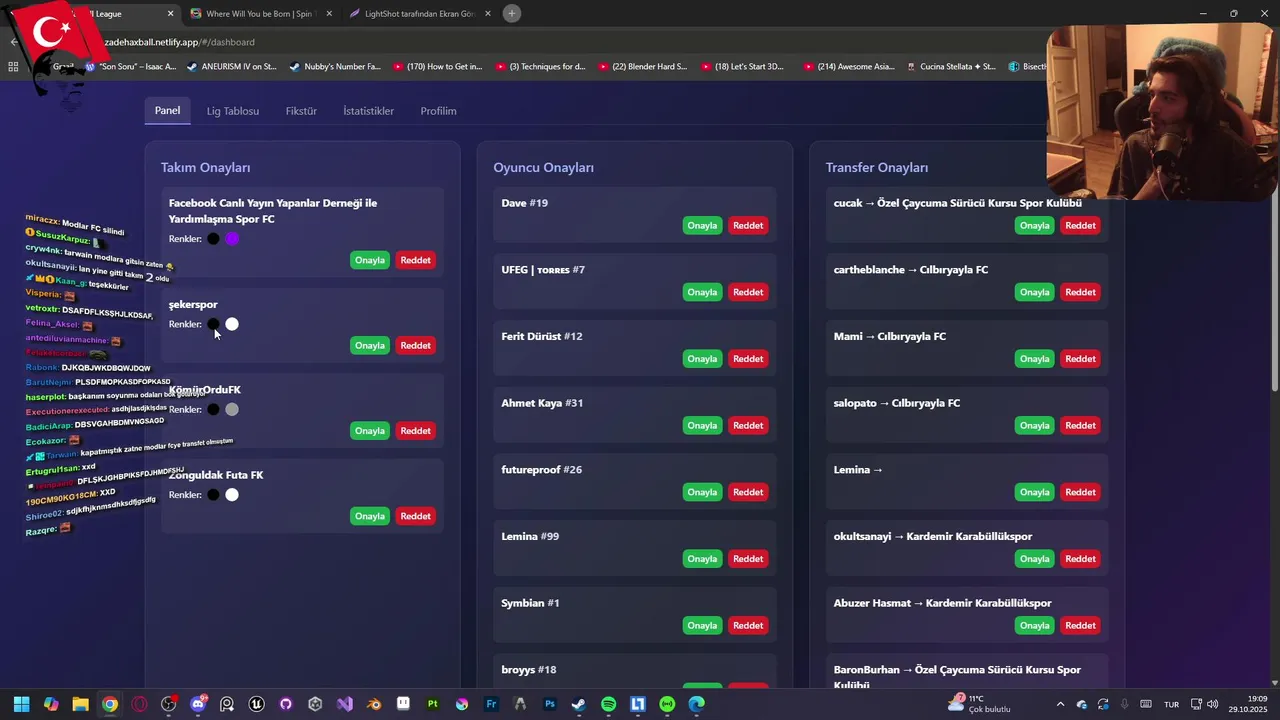
Task: Open the Fikstür tab
Action: [x=301, y=111]
